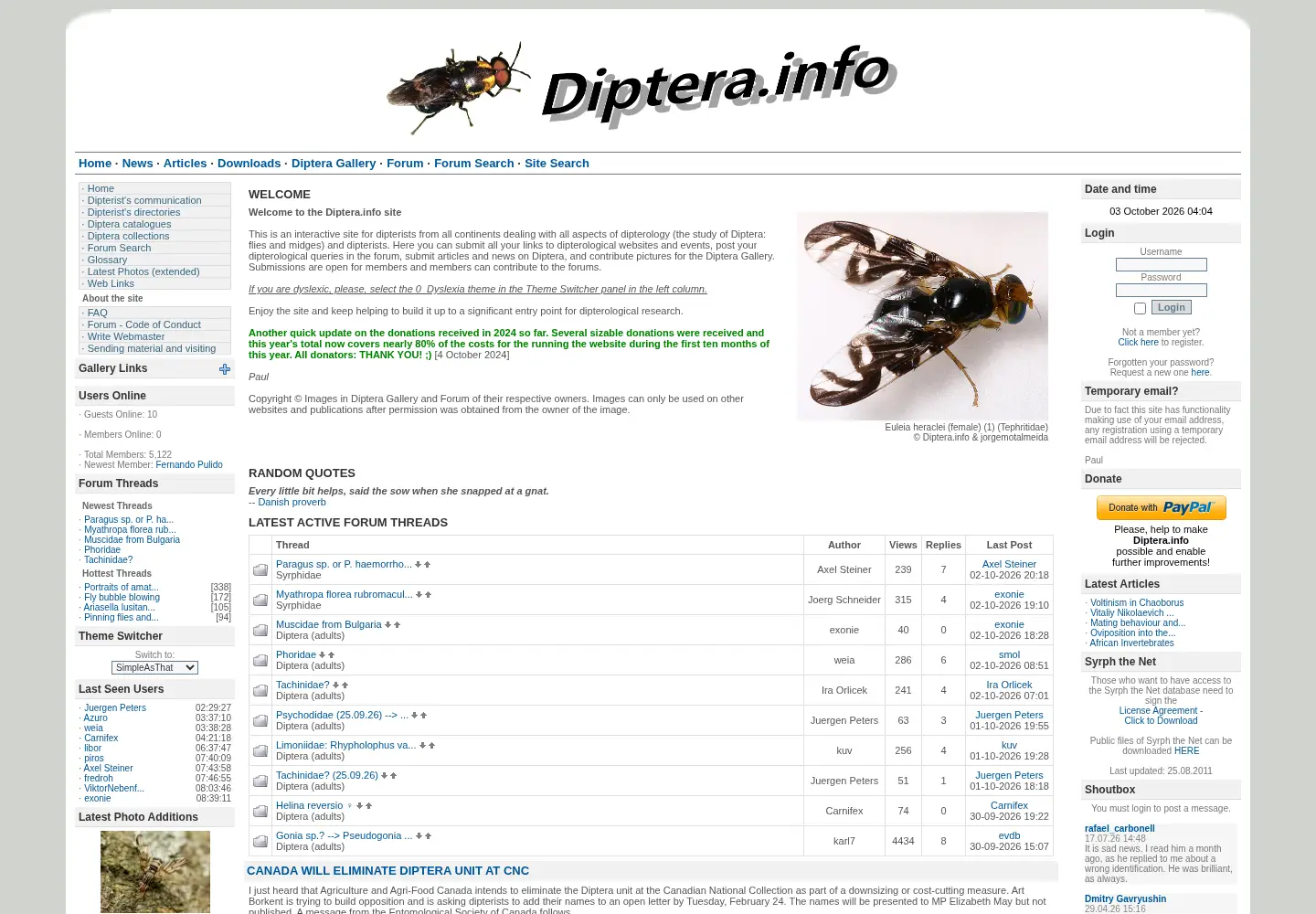
Task: Click the folder icon for Helina reversio thread
Action: coord(260,811)
